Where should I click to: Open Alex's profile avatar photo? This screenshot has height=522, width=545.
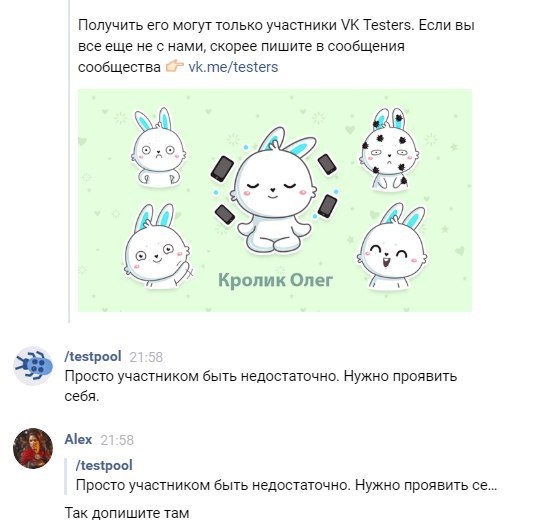click(33, 448)
